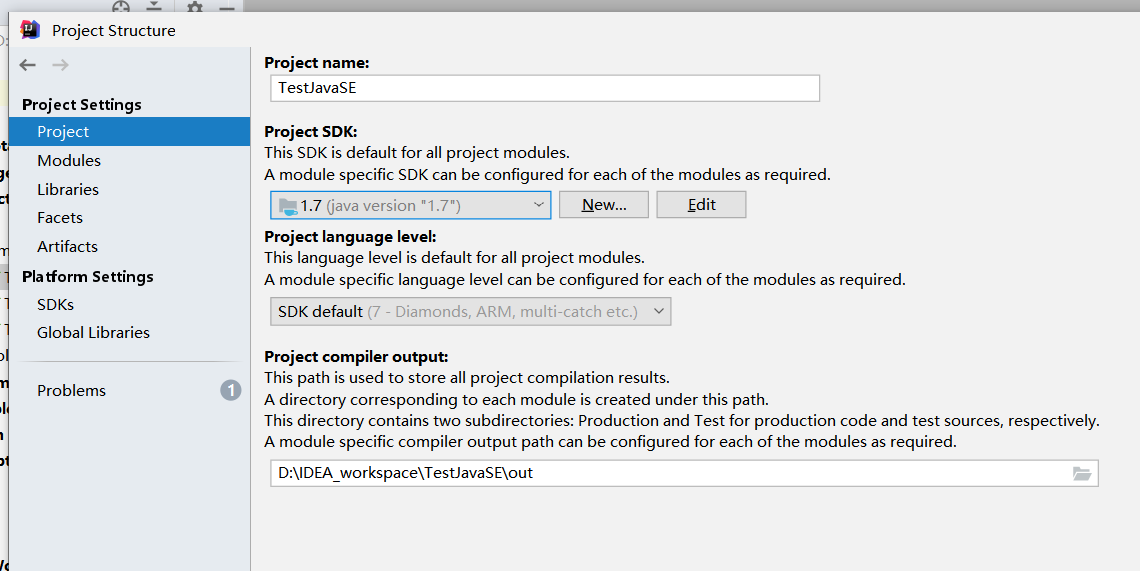This screenshot has height=571, width=1140.
Task: Select SDKs under Platform Settings
Action: pos(55,304)
